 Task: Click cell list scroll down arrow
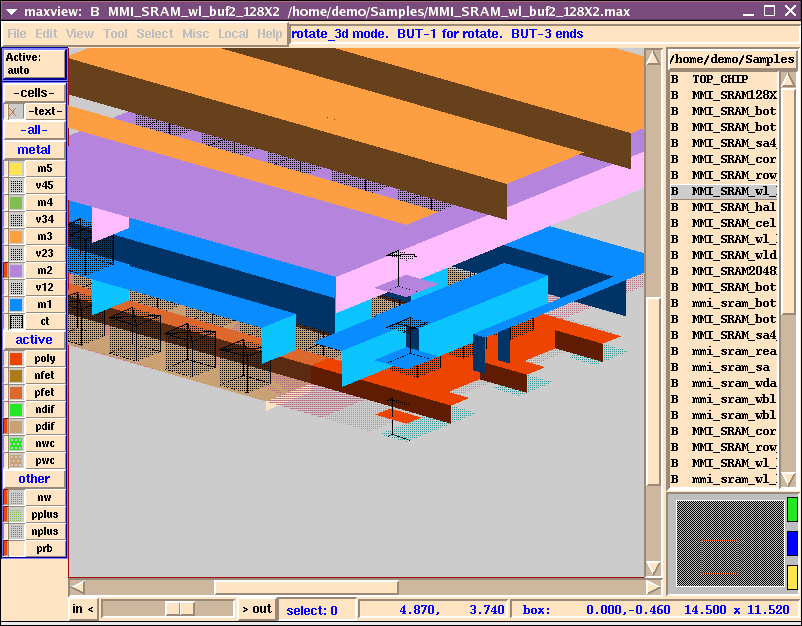coord(788,479)
